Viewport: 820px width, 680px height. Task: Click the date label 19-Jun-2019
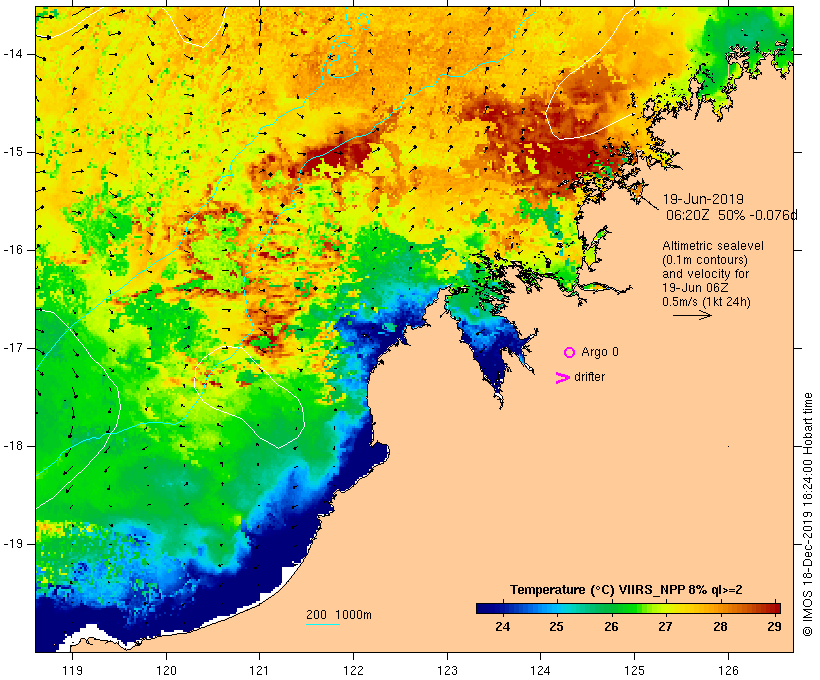click(x=703, y=199)
